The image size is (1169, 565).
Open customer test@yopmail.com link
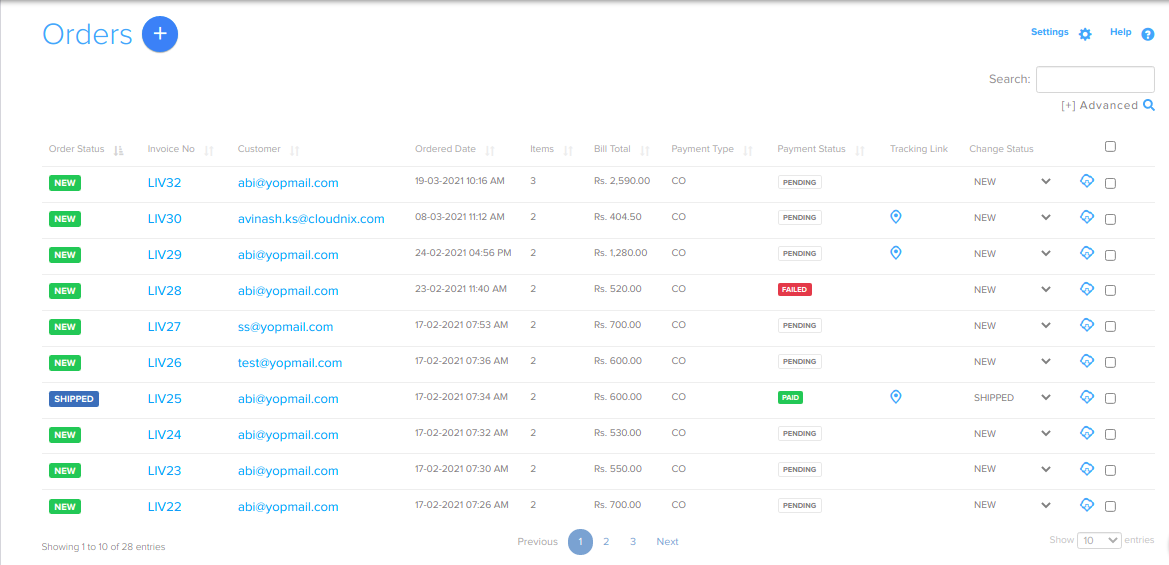coord(290,363)
